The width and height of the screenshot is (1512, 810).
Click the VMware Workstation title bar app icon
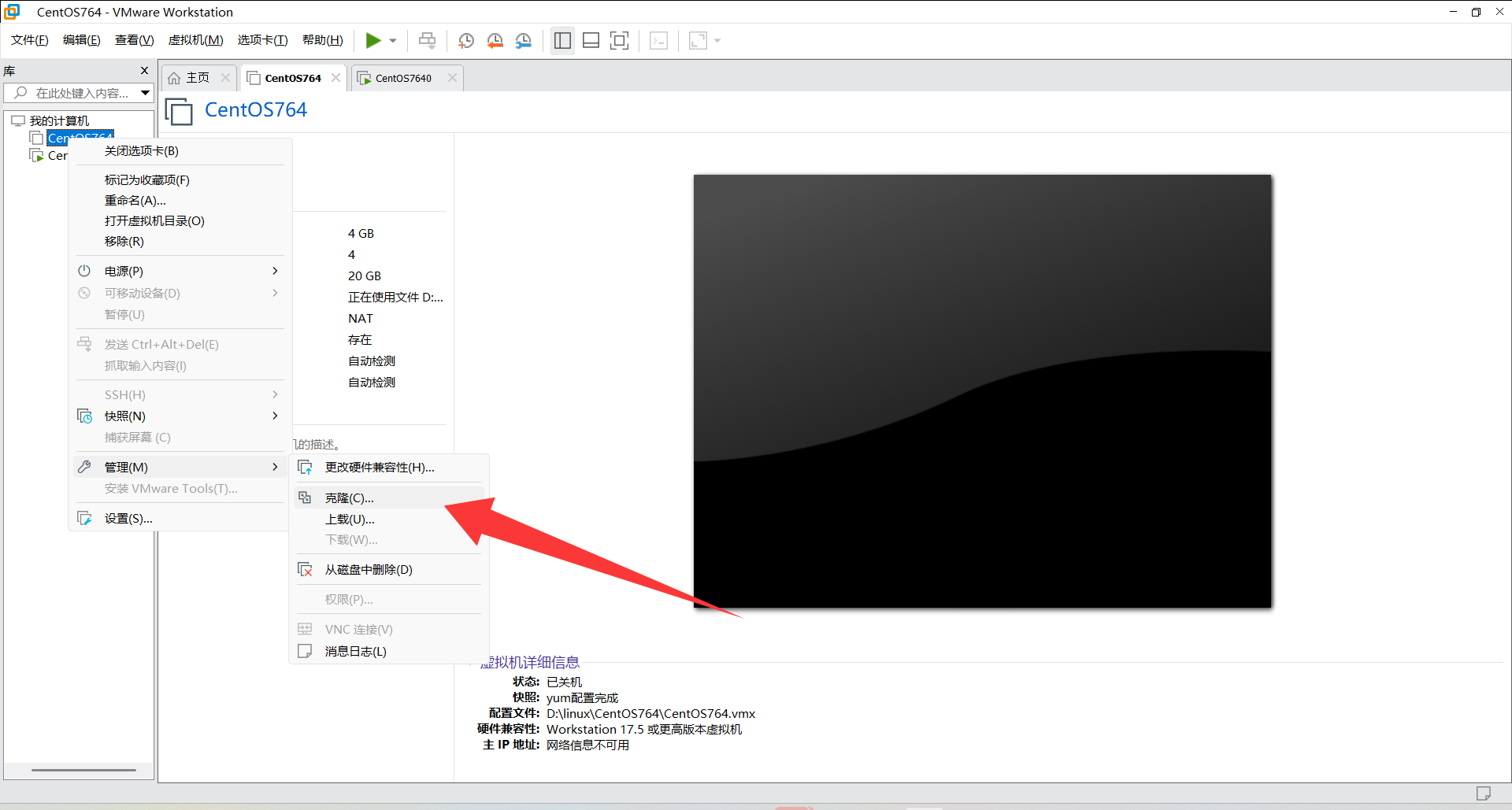pyautogui.click(x=12, y=12)
